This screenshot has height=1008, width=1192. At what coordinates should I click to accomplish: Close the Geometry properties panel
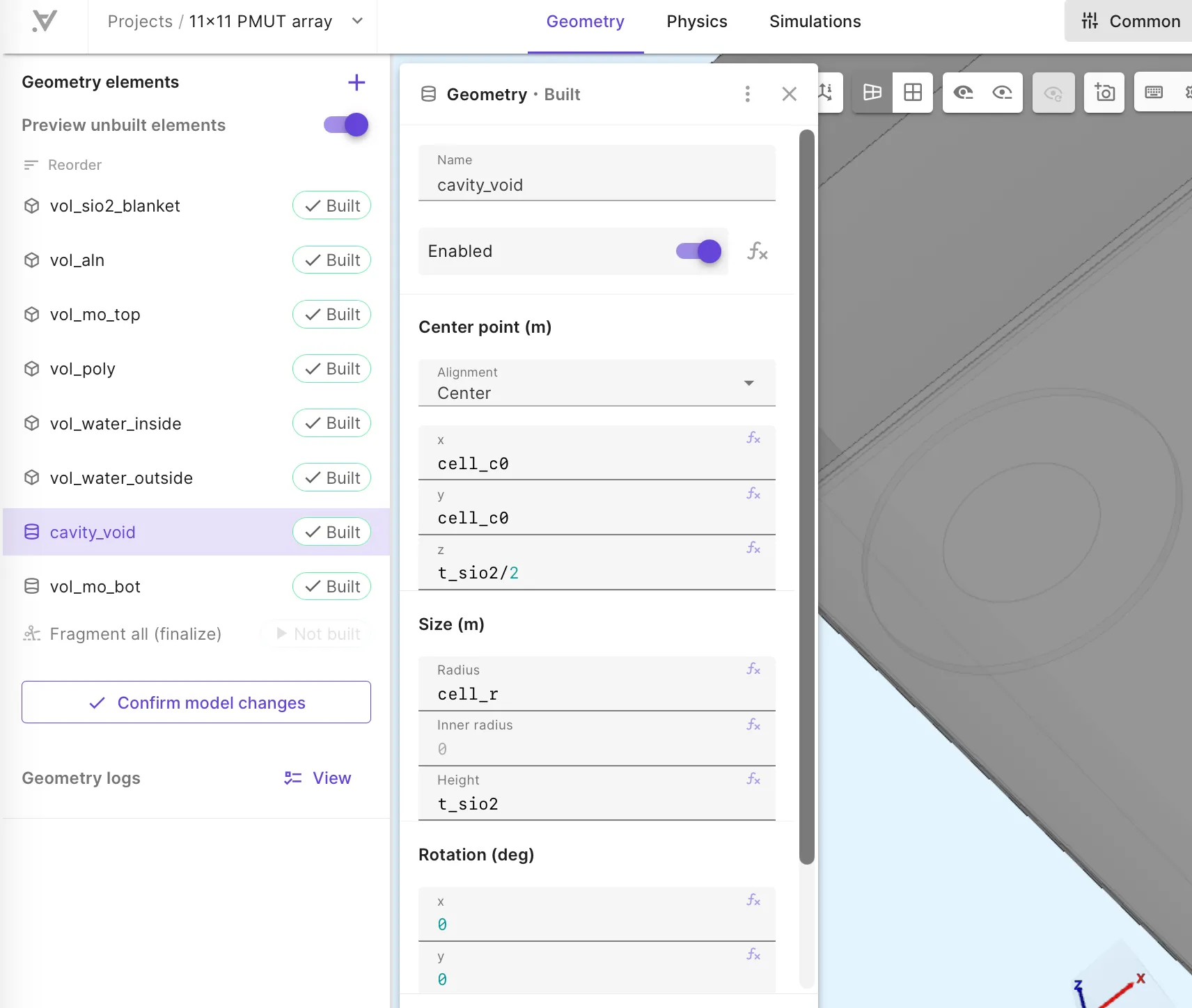[x=789, y=94]
